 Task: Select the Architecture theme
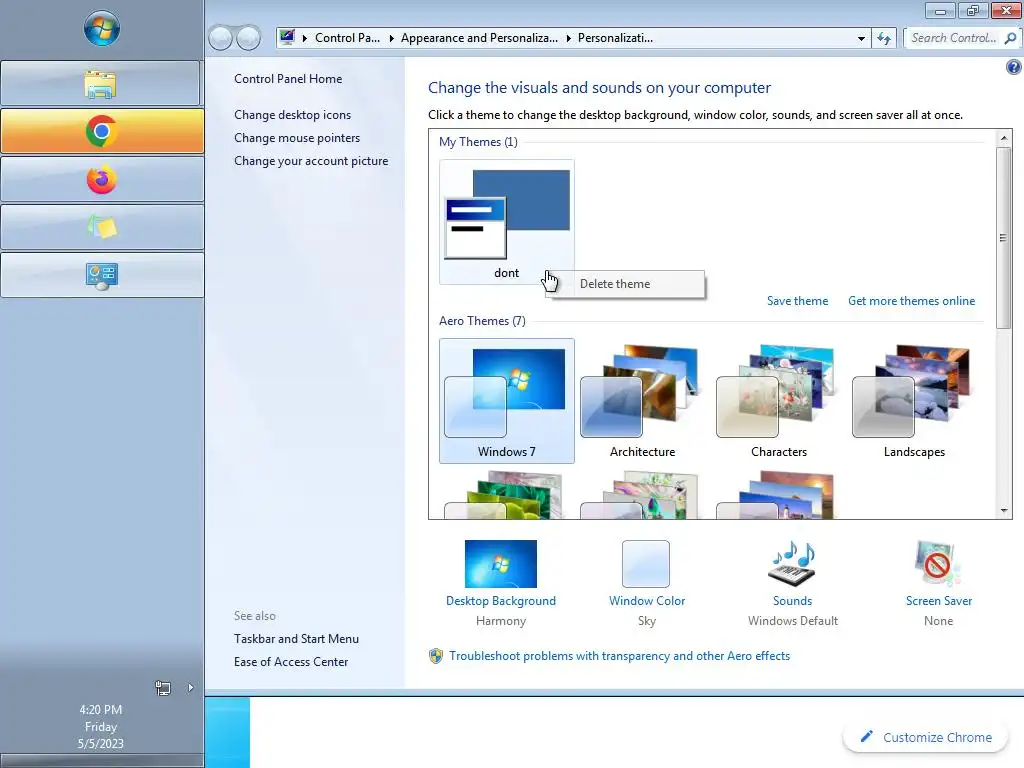tap(643, 401)
